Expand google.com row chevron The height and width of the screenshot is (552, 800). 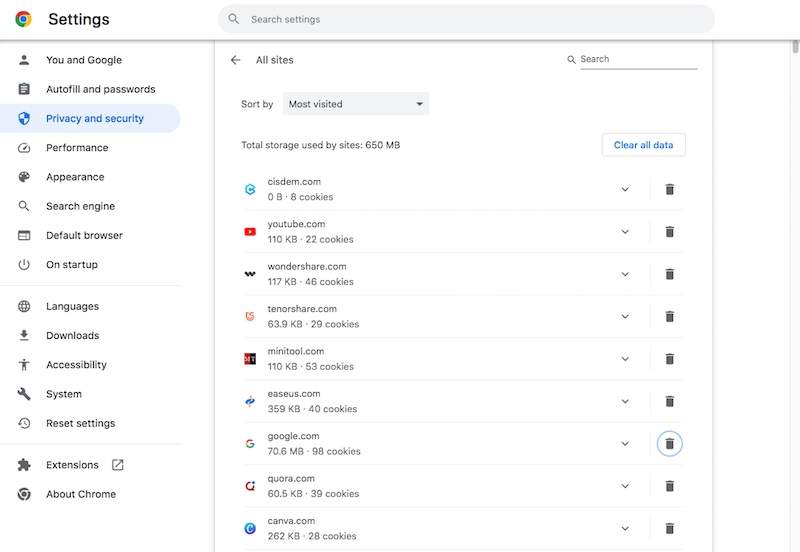tap(625, 443)
